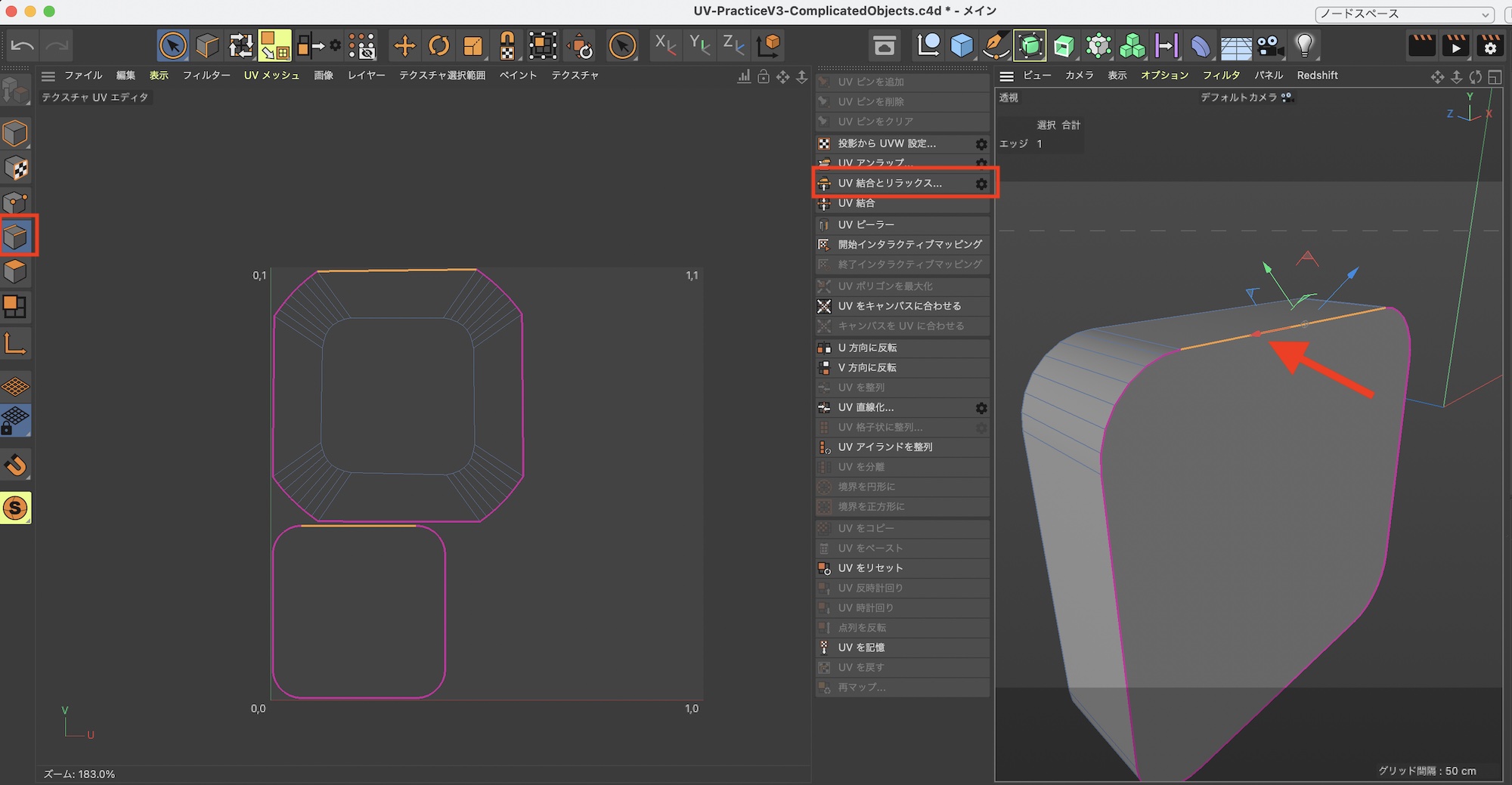The image size is (1512, 785).
Task: Open the Redshift menu in the viewport
Action: 1317,76
